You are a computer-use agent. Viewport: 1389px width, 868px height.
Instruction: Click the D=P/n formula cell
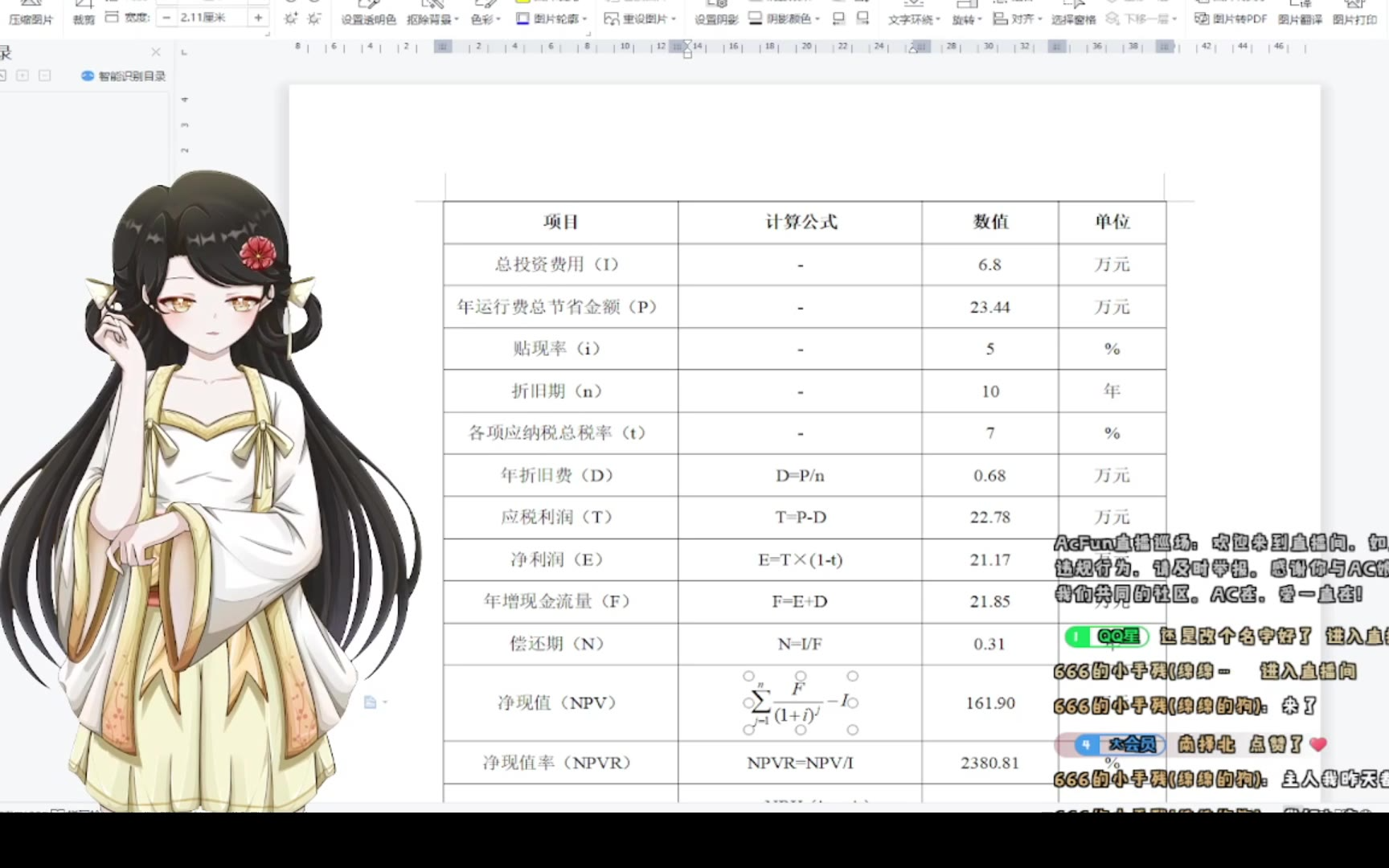(x=801, y=476)
